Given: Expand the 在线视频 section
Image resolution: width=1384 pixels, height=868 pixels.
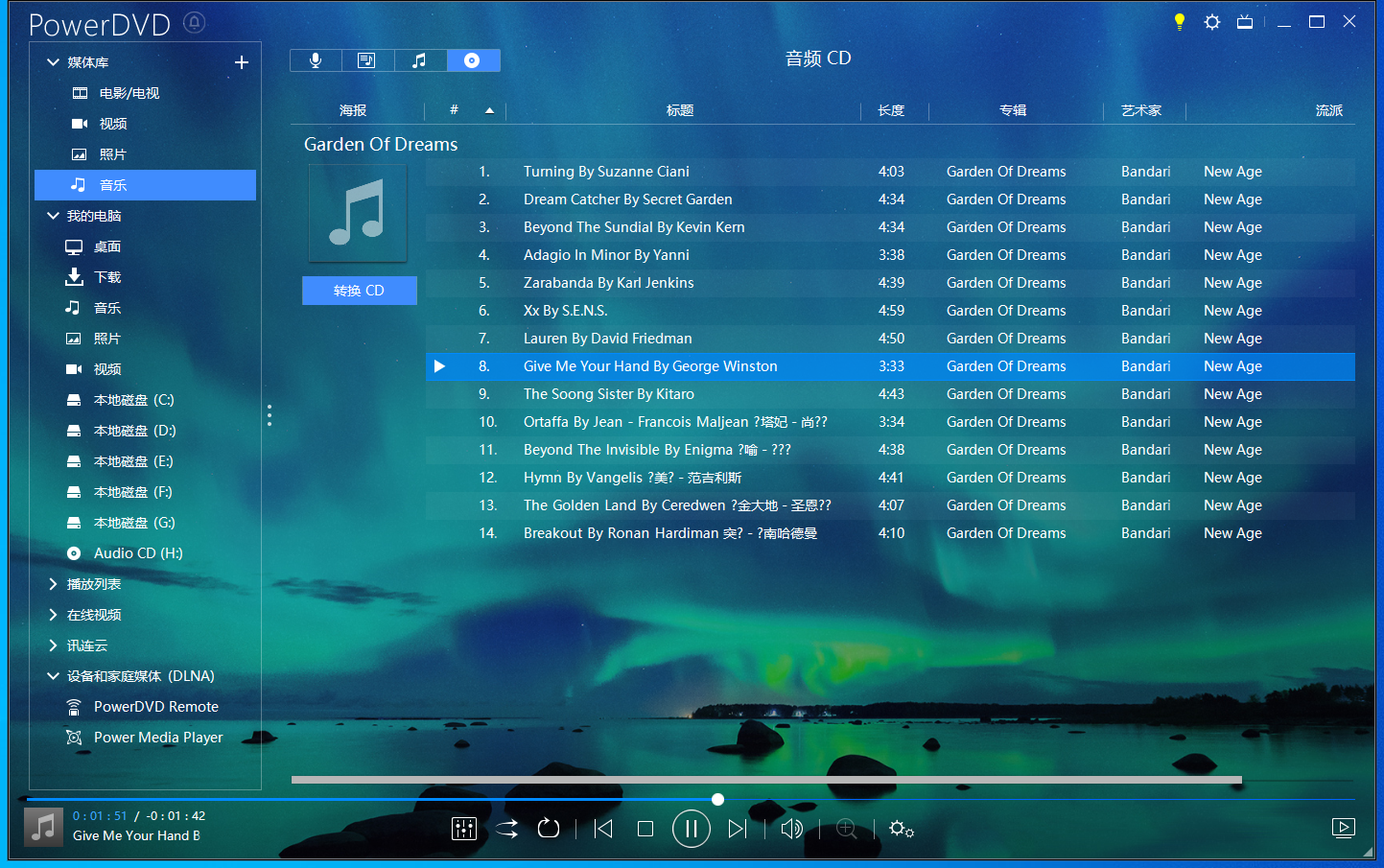Looking at the screenshot, I should [53, 615].
